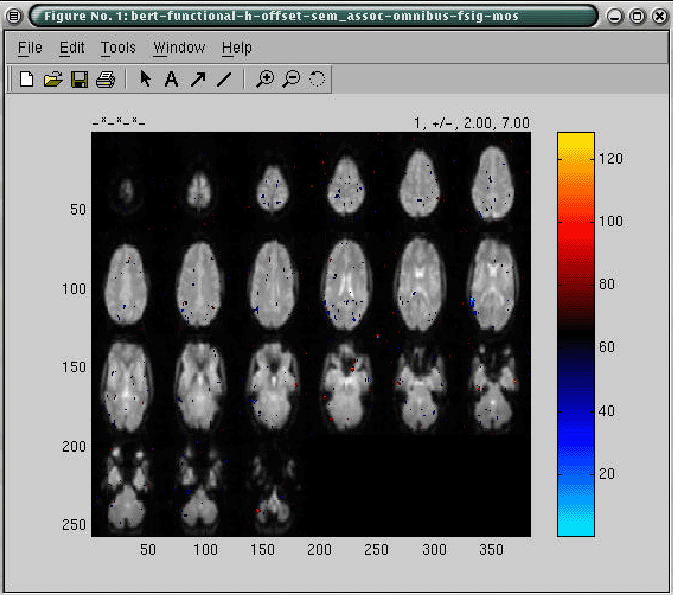673x595 pixels.
Task: Open the Edit menu
Action: [72, 48]
